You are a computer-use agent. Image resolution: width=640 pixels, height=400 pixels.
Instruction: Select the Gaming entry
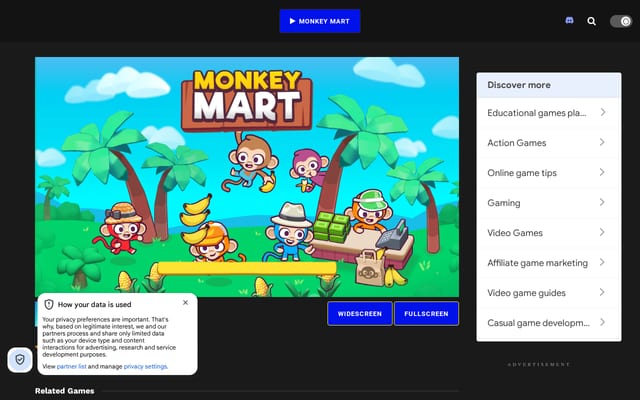click(x=549, y=203)
